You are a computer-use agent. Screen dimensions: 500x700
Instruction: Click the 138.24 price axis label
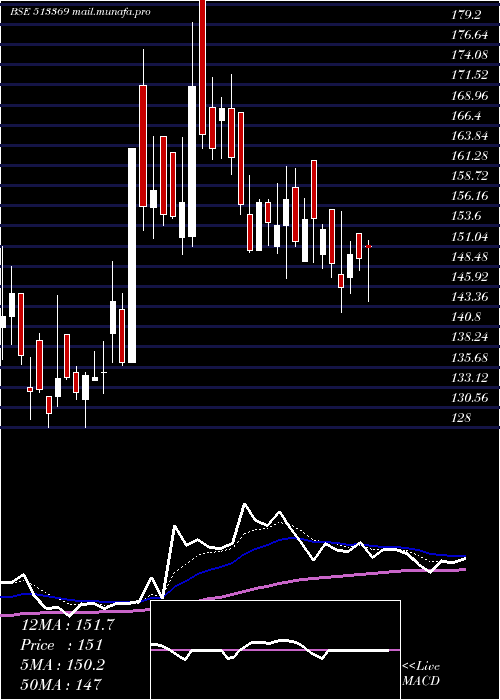click(x=469, y=337)
